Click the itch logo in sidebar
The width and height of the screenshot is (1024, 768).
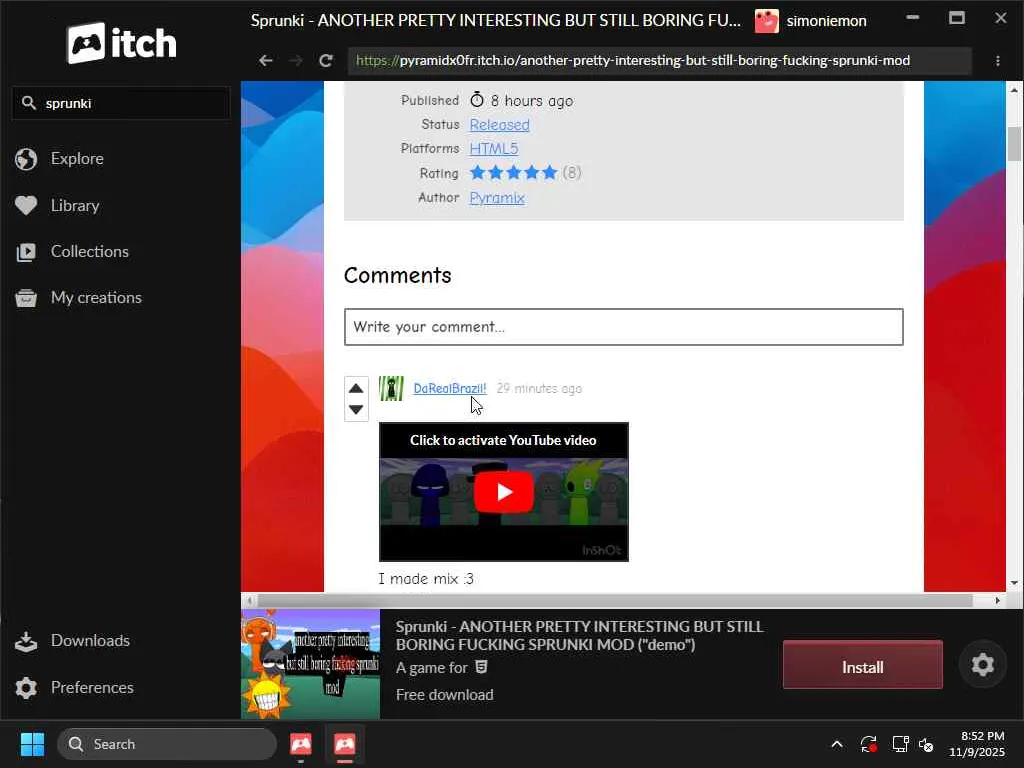point(121,43)
